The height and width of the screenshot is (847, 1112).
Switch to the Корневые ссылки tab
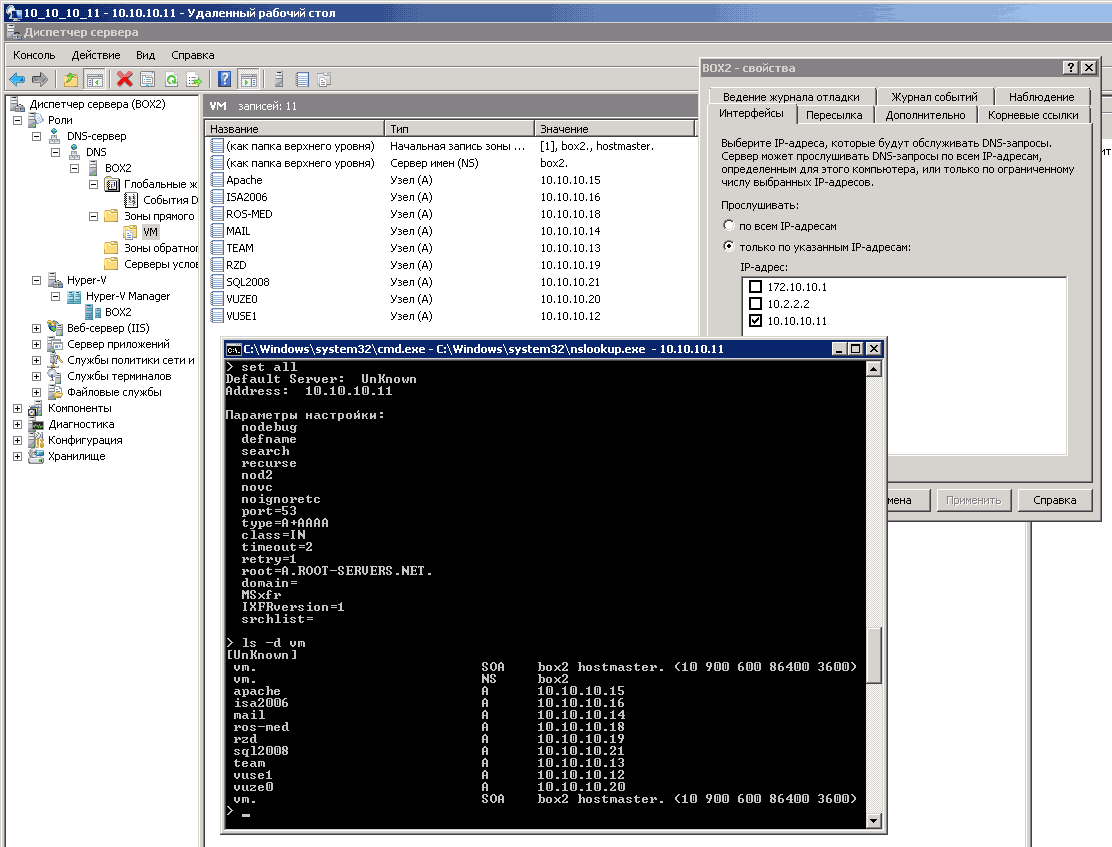pos(1033,115)
